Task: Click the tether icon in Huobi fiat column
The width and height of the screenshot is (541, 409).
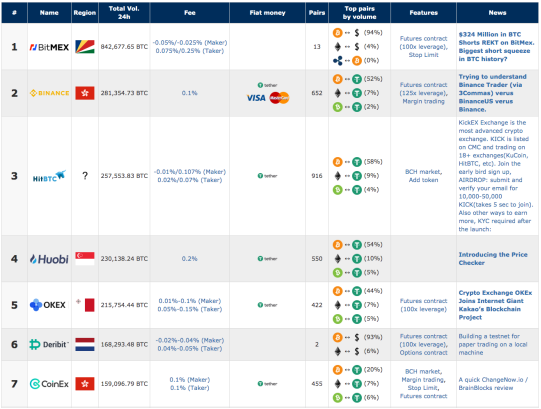Action: tap(267, 259)
